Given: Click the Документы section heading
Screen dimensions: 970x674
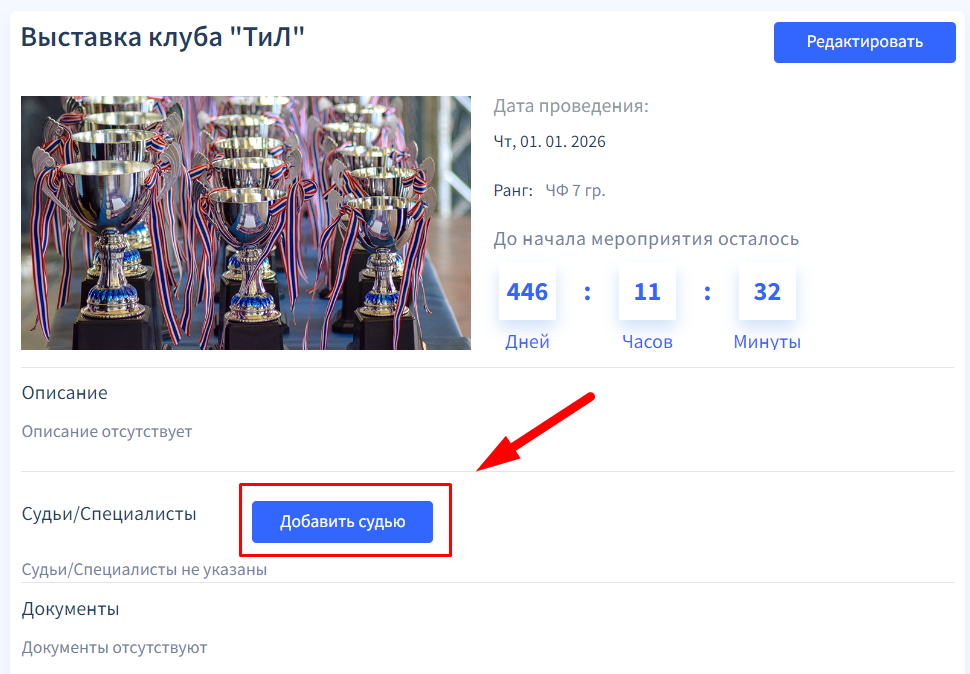Looking at the screenshot, I should [70, 609].
